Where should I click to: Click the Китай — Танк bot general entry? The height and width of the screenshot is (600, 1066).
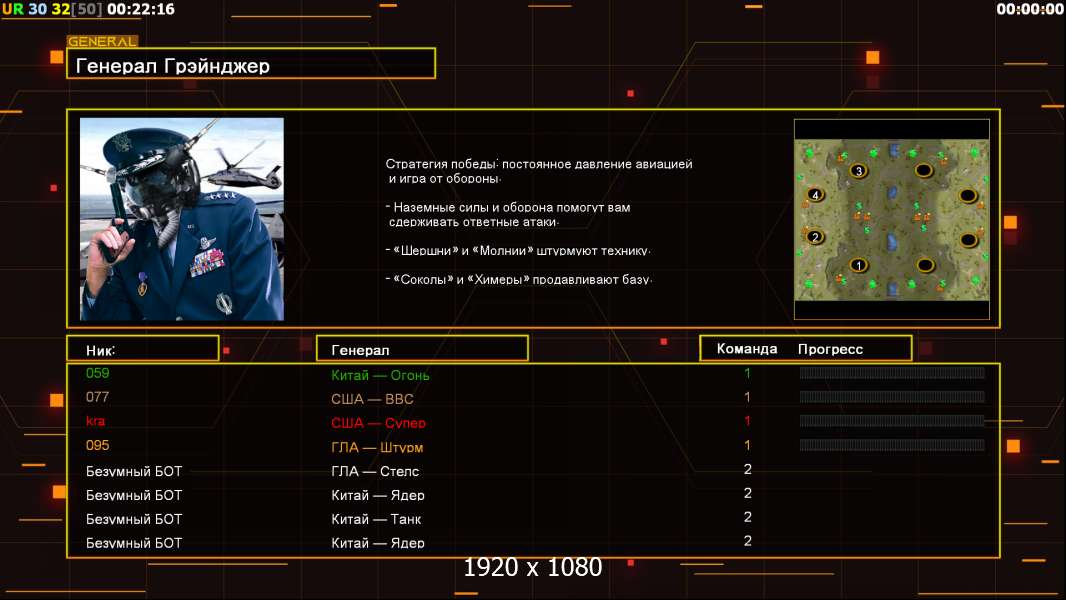click(x=376, y=519)
